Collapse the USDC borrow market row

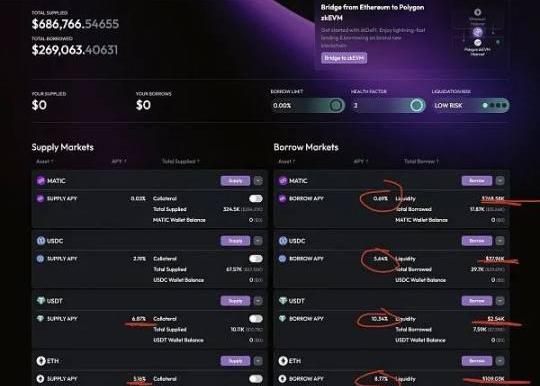pyautogui.click(x=500, y=241)
